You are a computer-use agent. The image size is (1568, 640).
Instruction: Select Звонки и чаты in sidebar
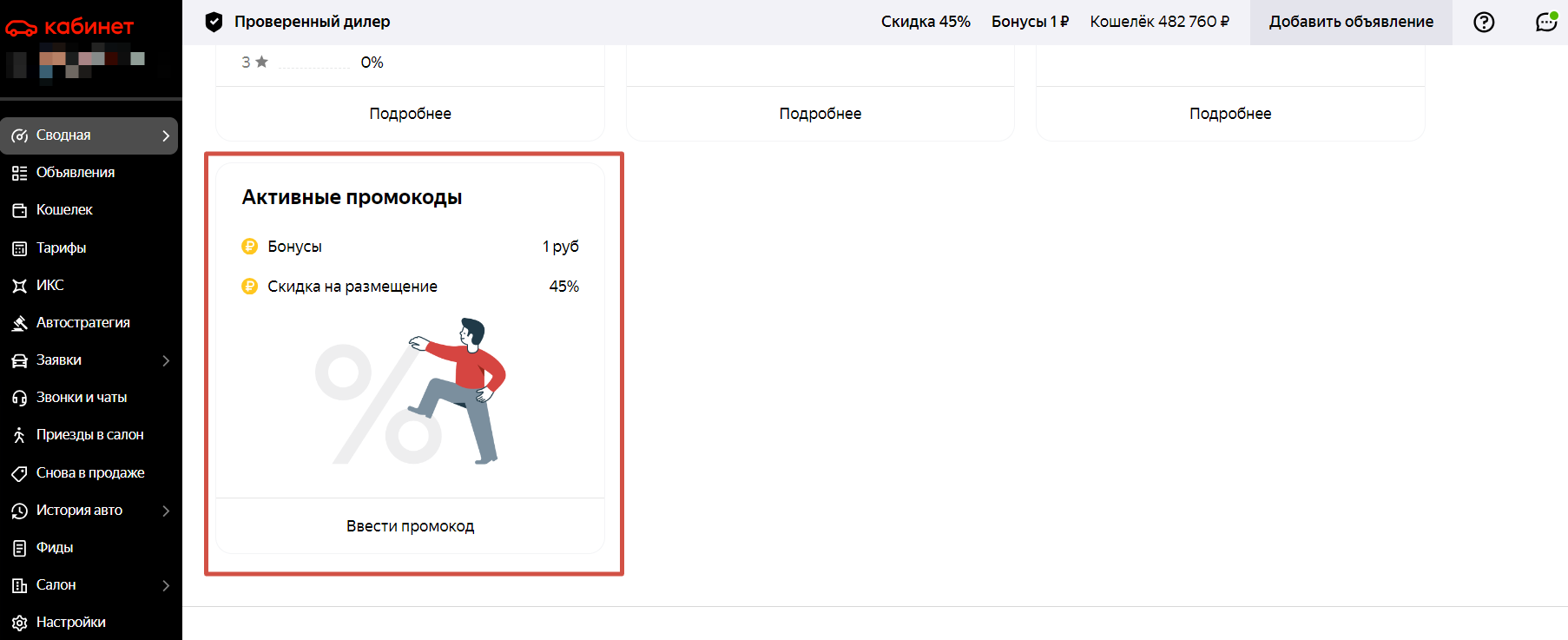click(x=82, y=398)
